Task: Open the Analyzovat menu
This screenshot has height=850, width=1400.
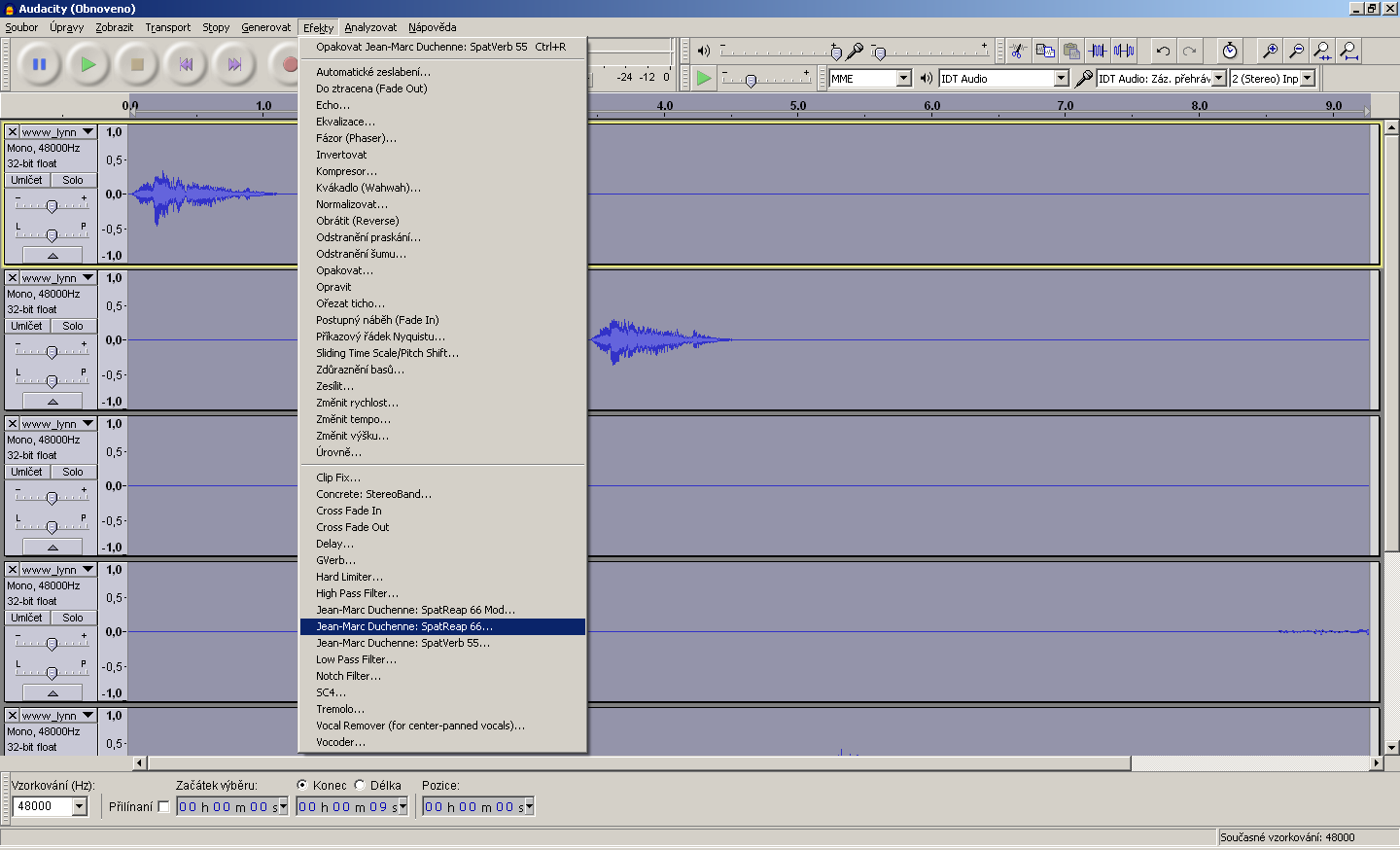Action: click(370, 27)
